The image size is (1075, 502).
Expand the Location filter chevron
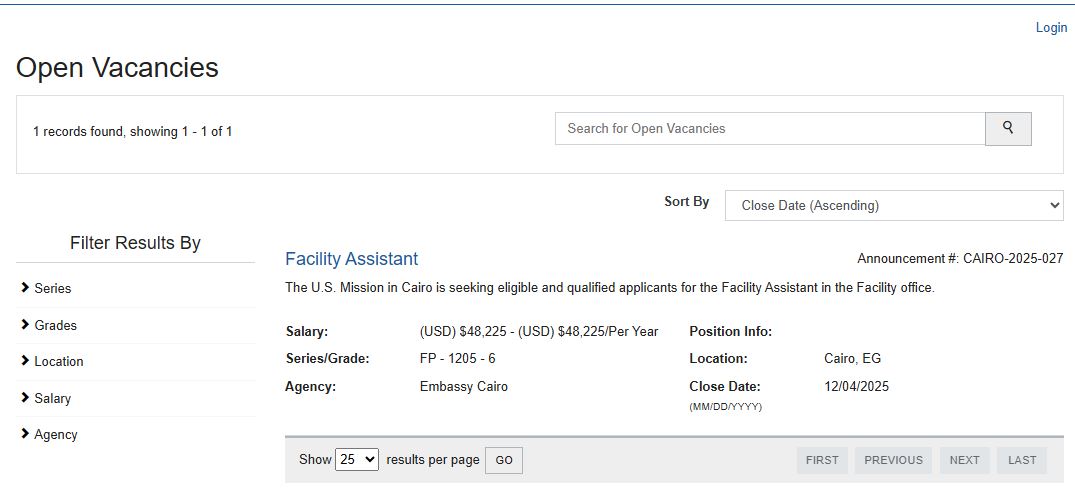[x=25, y=361]
